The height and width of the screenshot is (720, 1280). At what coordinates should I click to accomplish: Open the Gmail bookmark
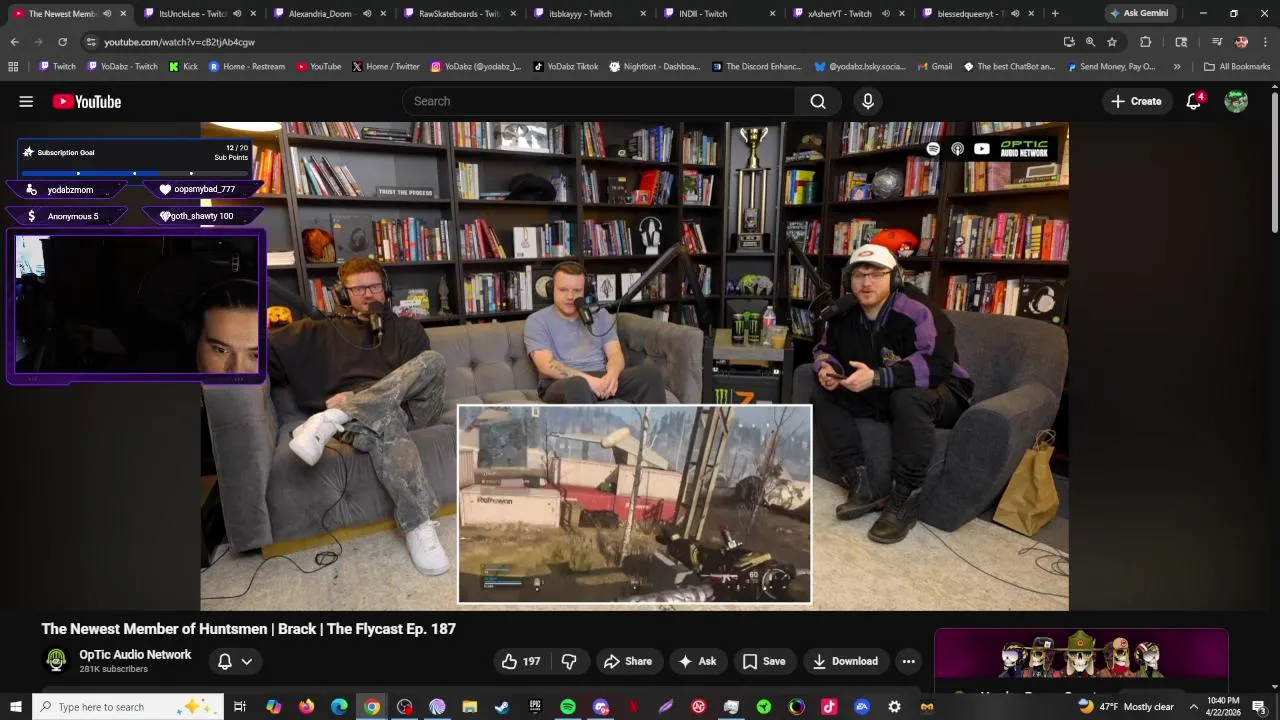coord(934,67)
